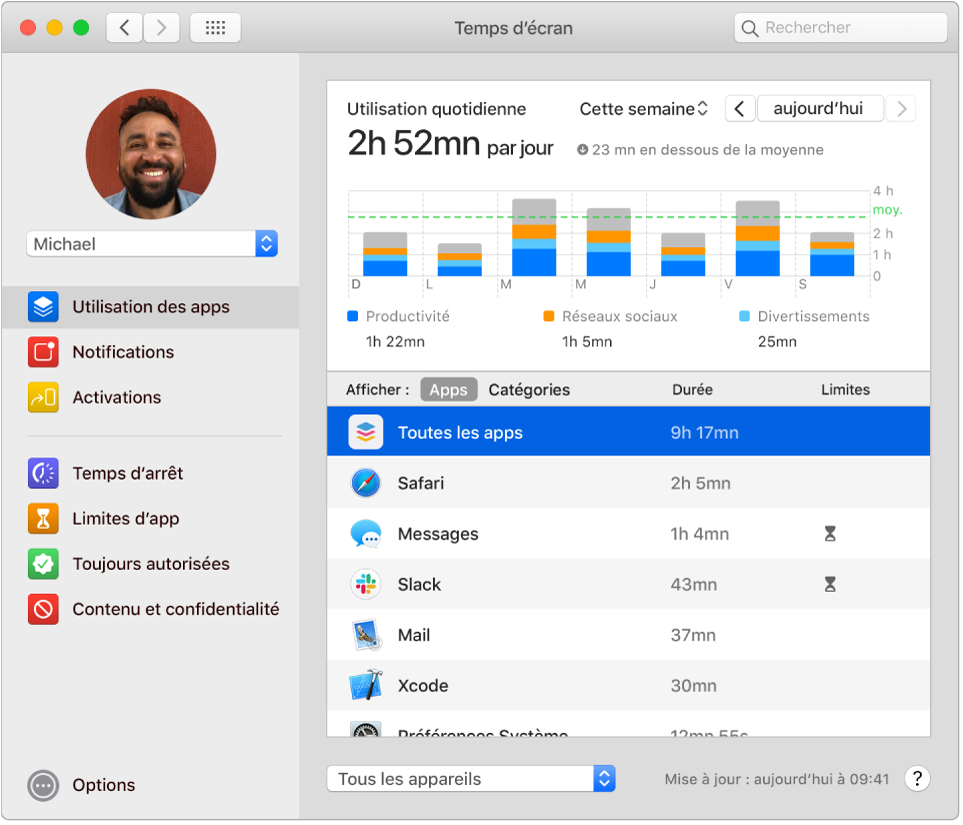Click the Rechercher search field
This screenshot has height=825, width=963.
click(x=840, y=27)
